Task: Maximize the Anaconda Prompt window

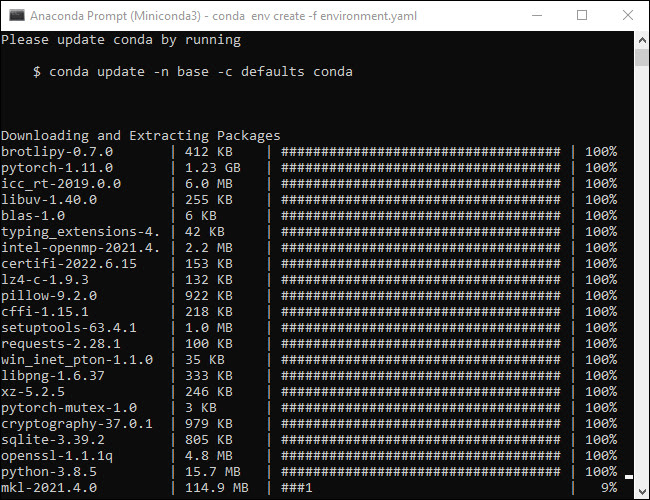Action: point(582,15)
